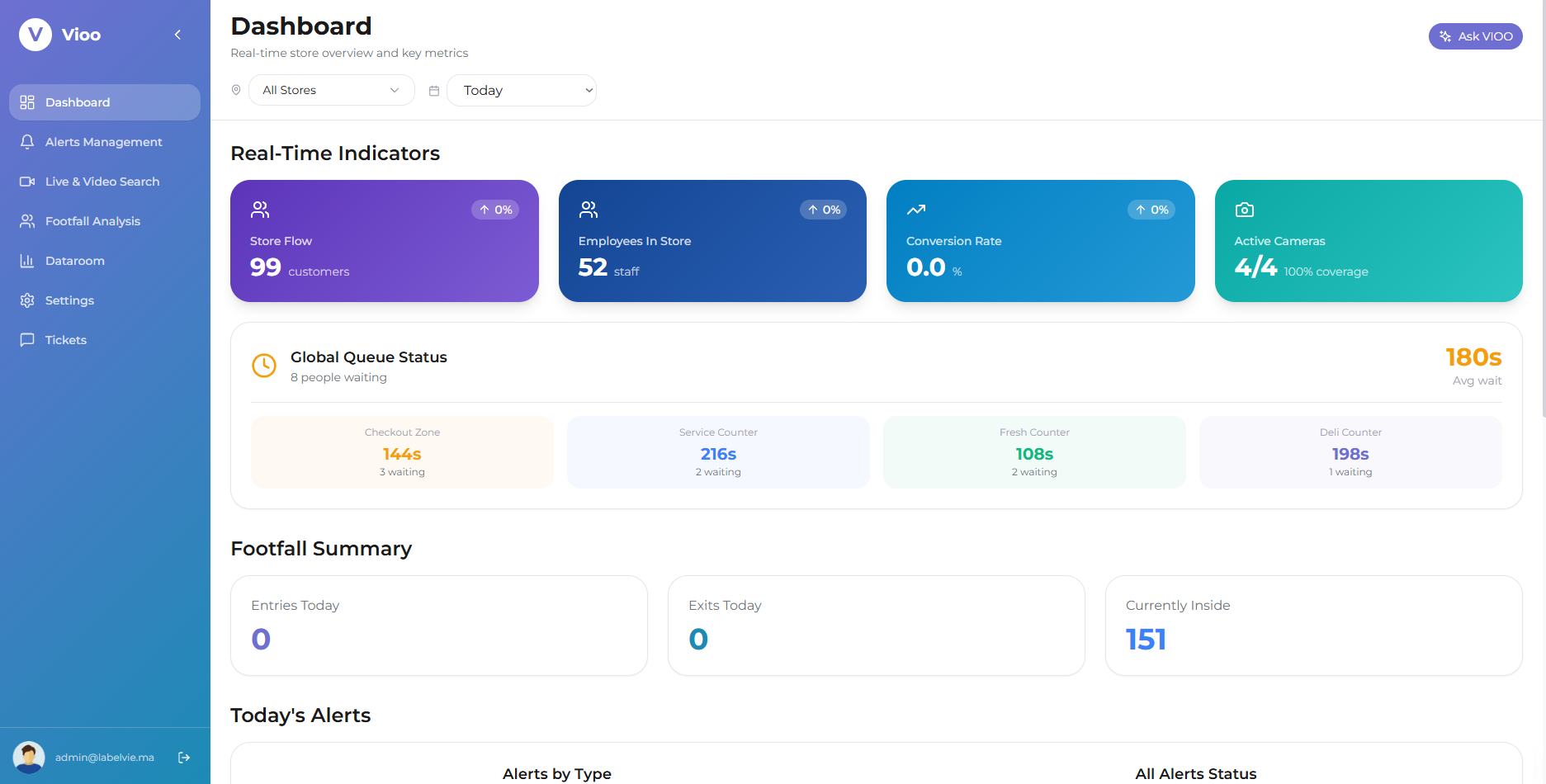
Task: Click the location pin icon beside store filter
Action: click(x=237, y=90)
